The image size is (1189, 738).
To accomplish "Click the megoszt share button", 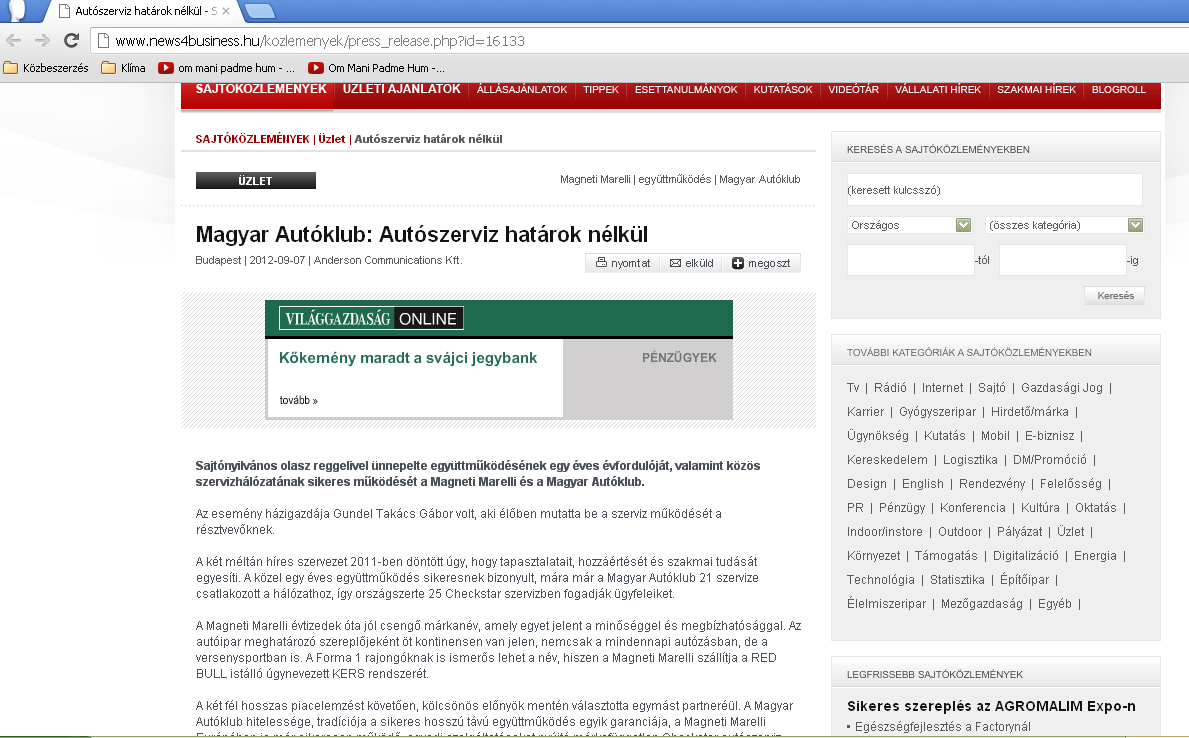I will (761, 263).
